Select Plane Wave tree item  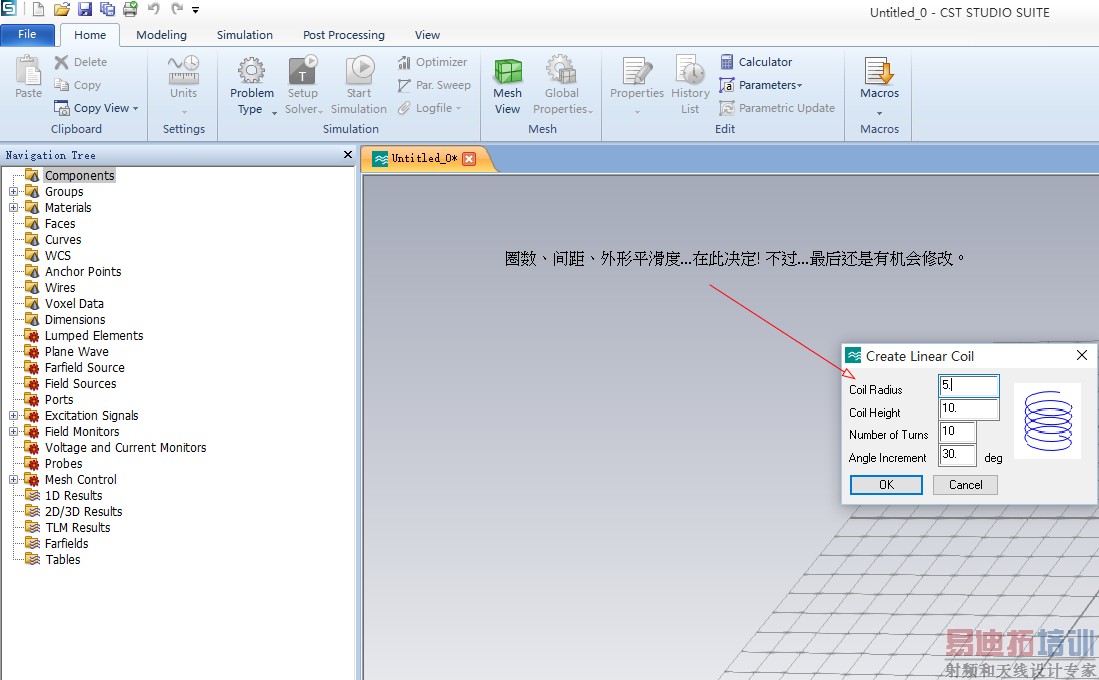click(76, 351)
